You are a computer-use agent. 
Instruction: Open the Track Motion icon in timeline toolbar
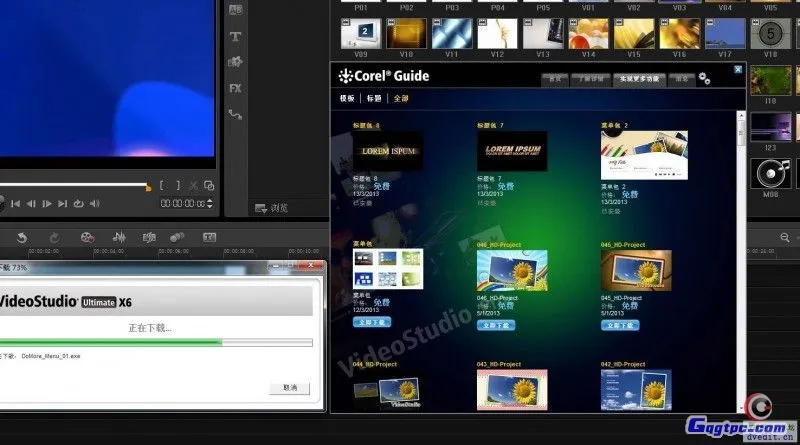pos(177,237)
